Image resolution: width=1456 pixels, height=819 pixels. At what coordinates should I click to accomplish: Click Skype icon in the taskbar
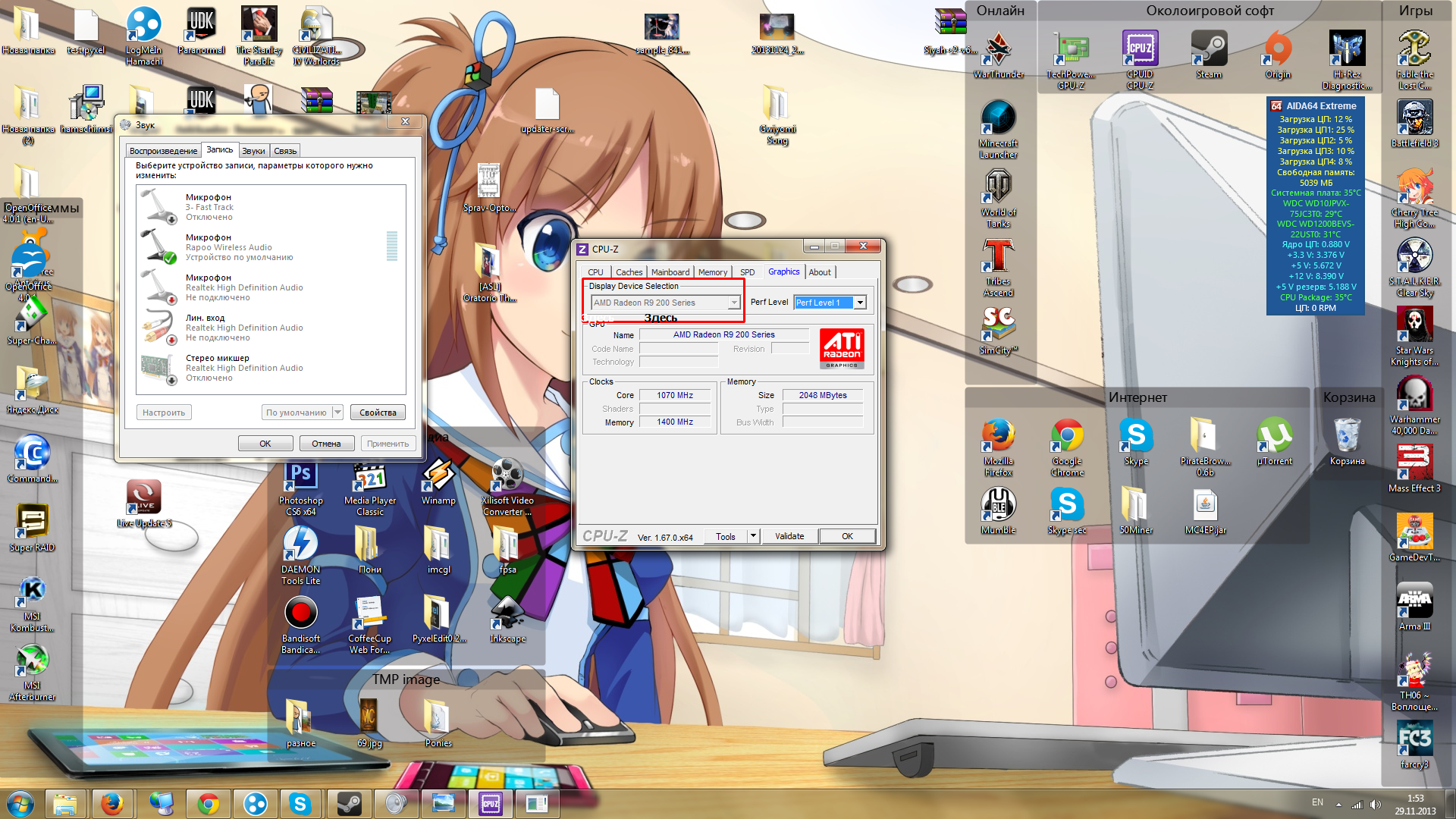pos(300,804)
